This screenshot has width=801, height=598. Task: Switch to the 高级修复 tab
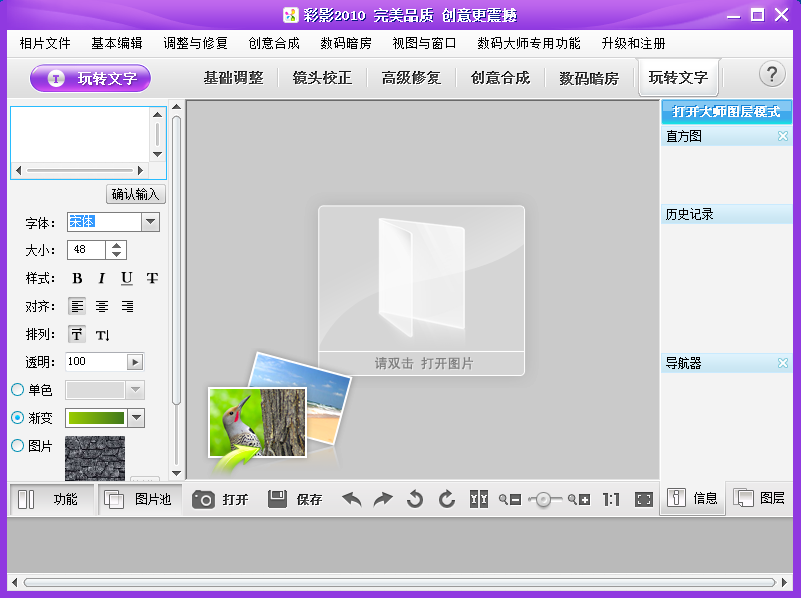(411, 77)
